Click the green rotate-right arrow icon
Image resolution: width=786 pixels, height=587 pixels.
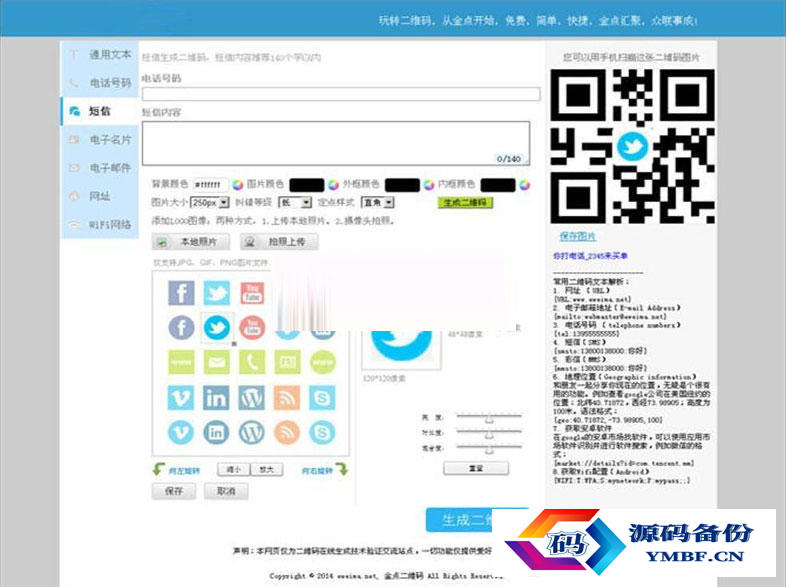pyautogui.click(x=342, y=469)
